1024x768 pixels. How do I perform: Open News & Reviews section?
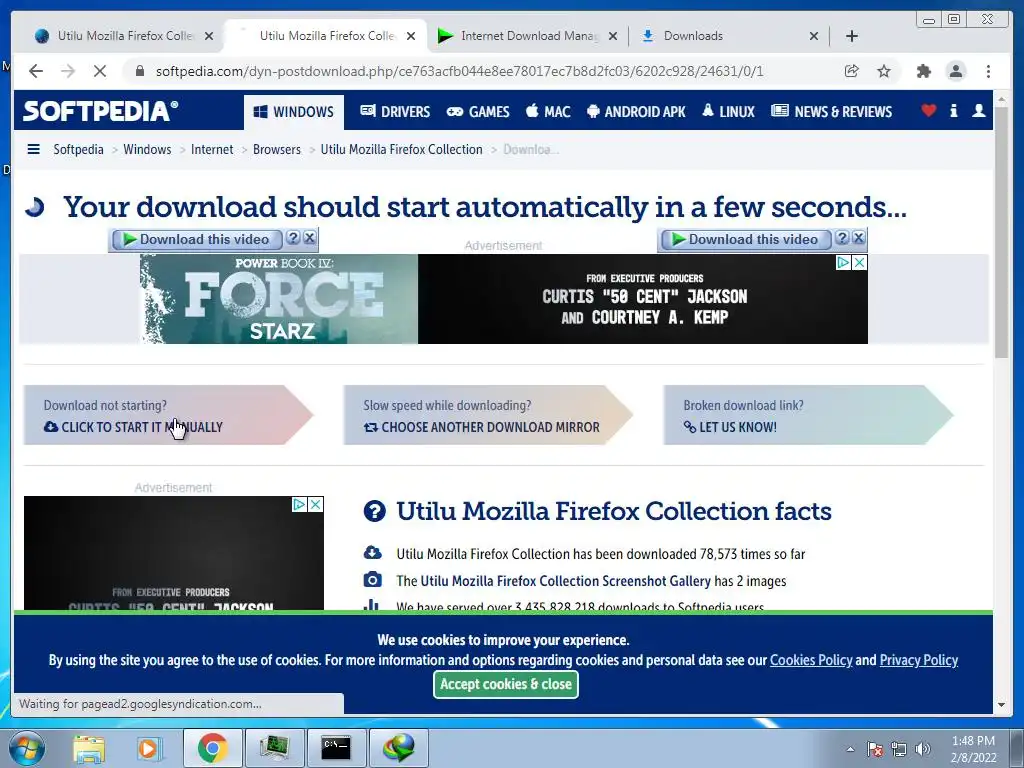[x=831, y=112]
